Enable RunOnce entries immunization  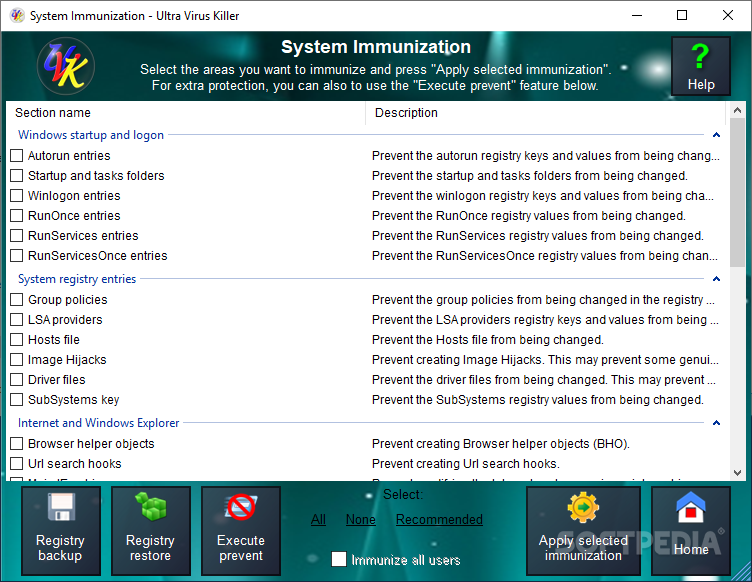click(17, 216)
